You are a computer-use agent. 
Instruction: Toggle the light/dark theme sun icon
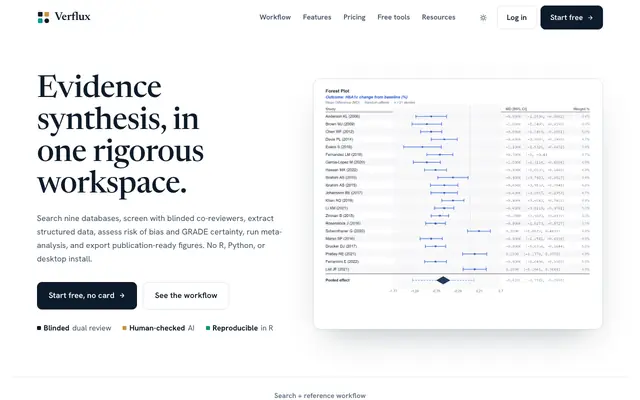tap(483, 18)
